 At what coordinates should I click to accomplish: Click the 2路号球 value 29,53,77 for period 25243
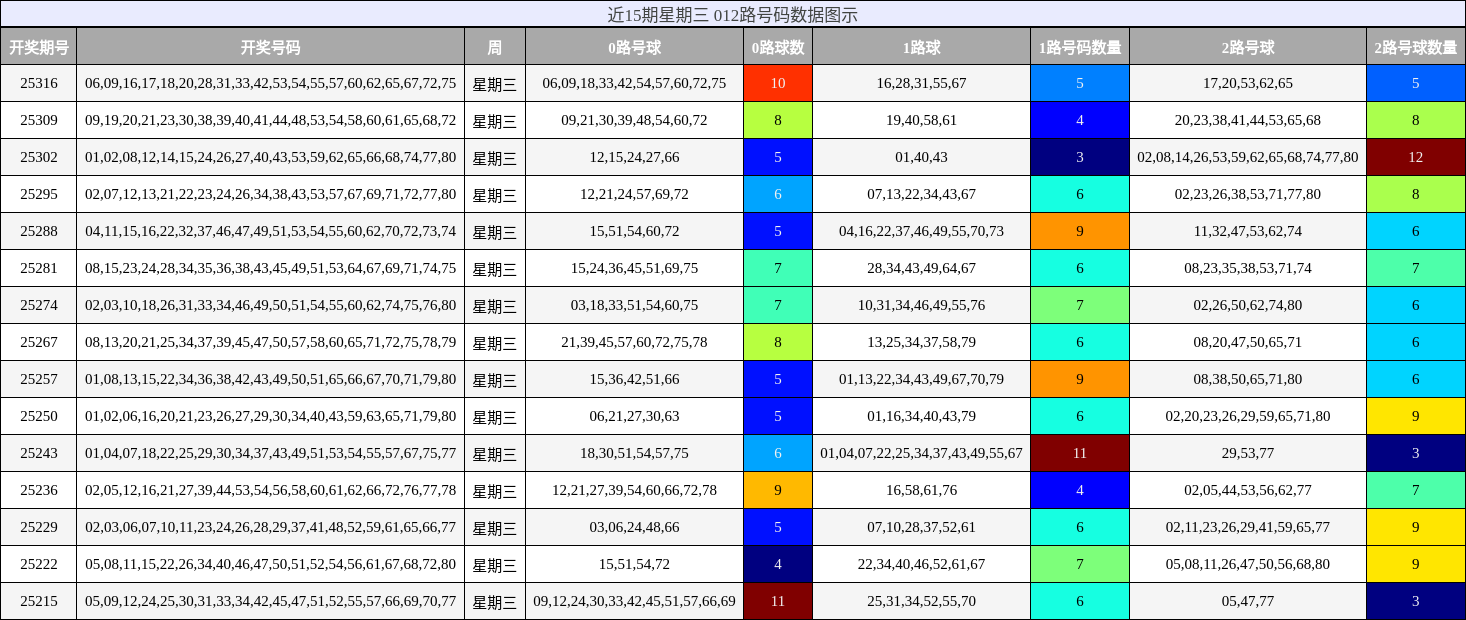click(x=1247, y=453)
